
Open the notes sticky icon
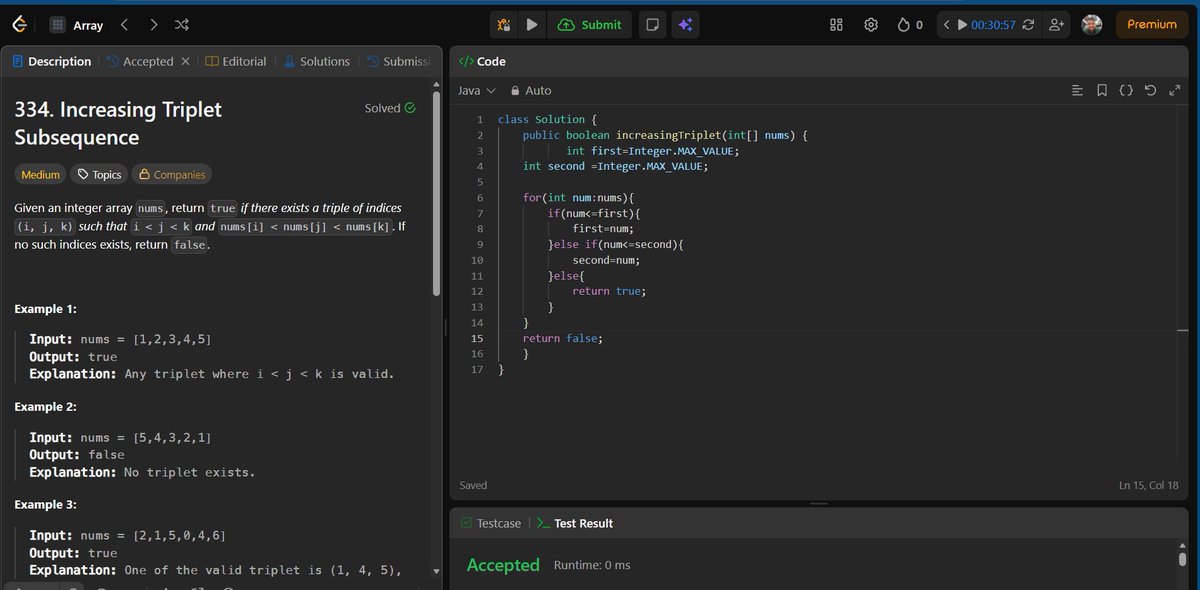(652, 25)
